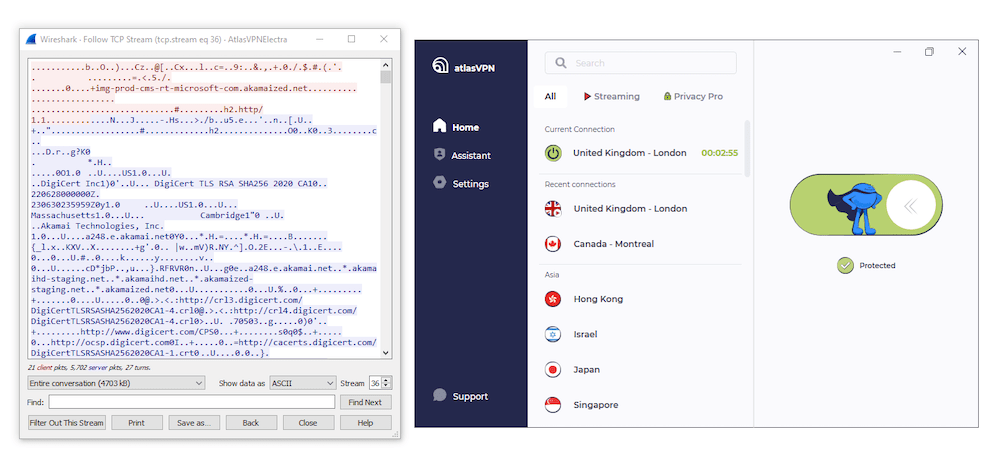Select the Hong Kong flag icon

pyautogui.click(x=553, y=299)
